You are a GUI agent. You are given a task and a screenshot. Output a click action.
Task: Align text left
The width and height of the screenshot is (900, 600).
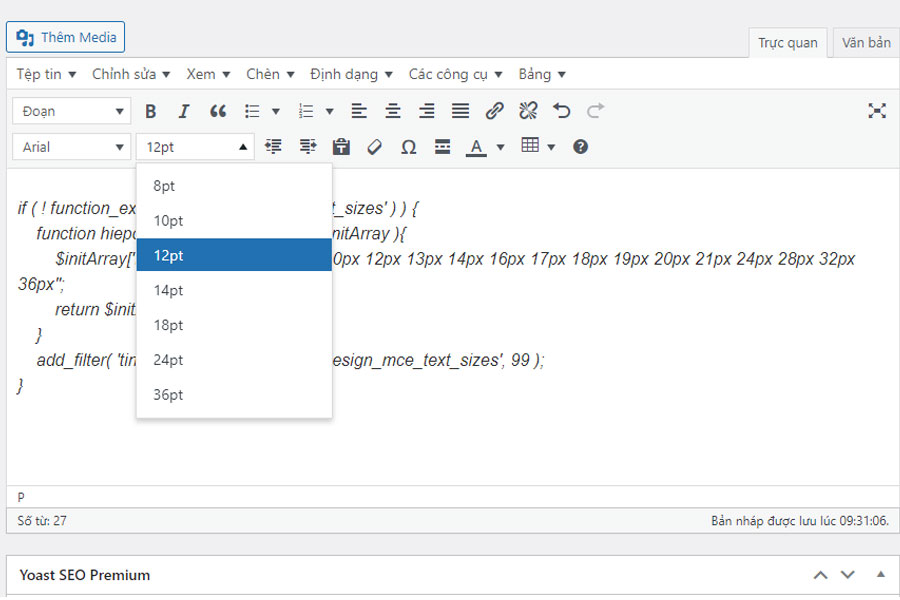pos(359,111)
